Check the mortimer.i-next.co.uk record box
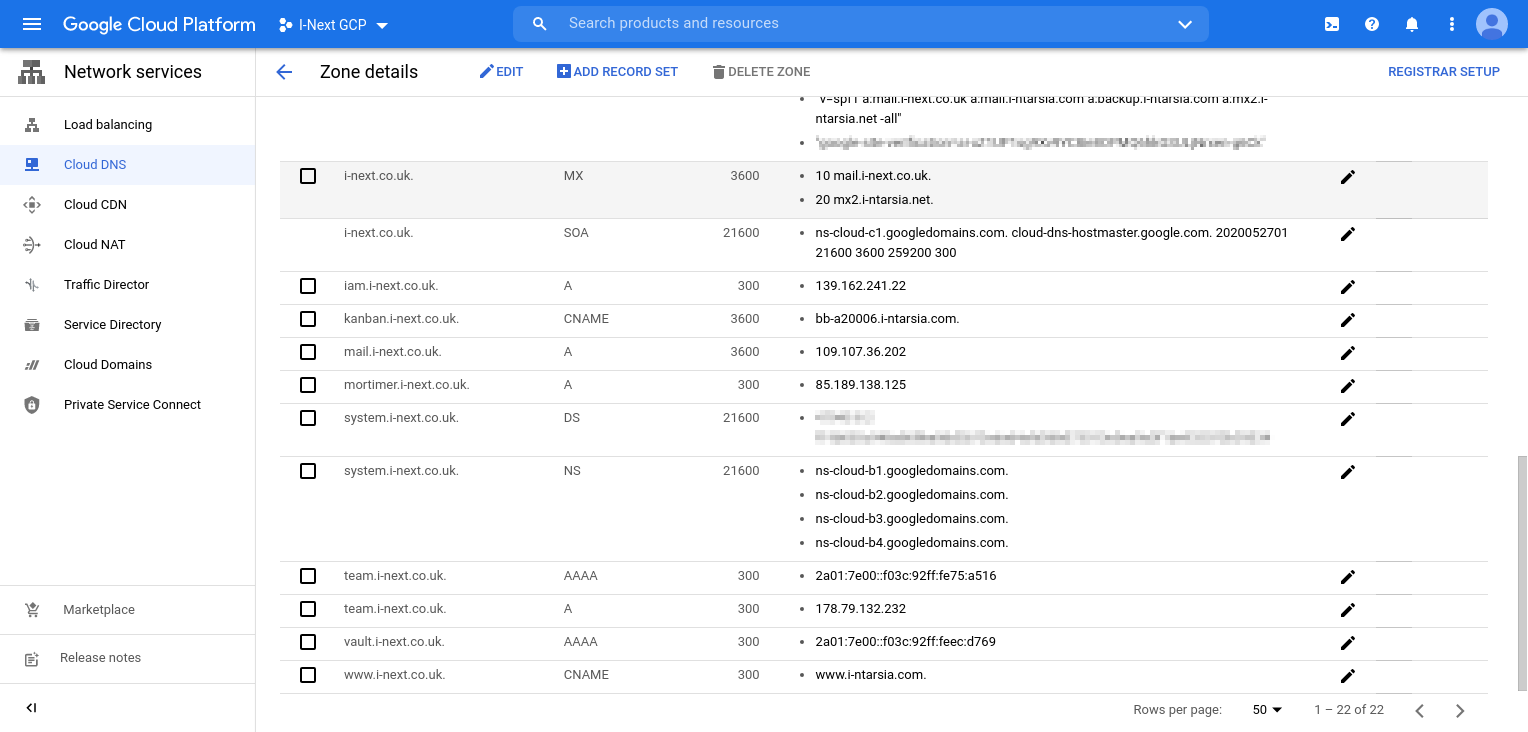Viewport: 1528px width, 732px height. [308, 385]
